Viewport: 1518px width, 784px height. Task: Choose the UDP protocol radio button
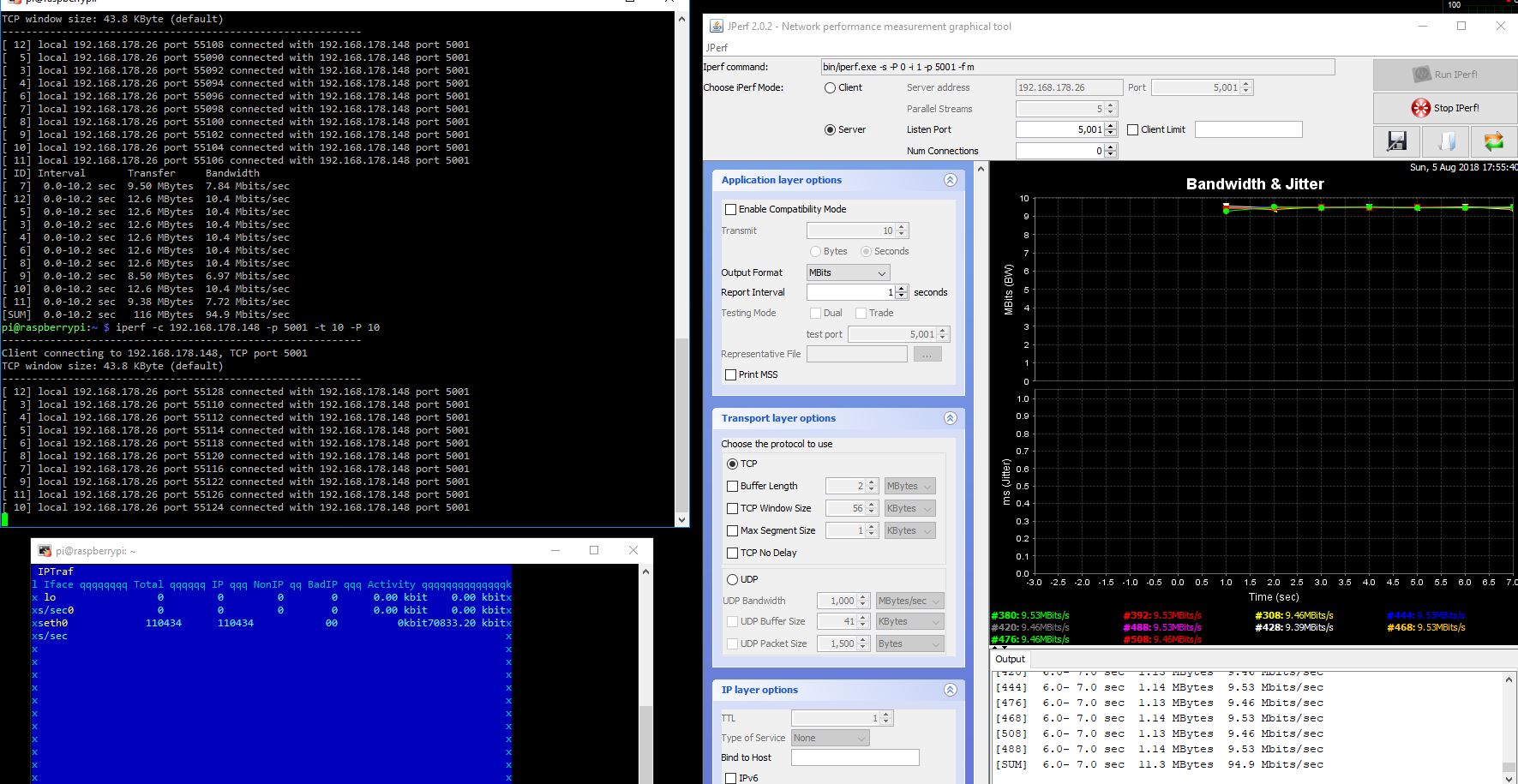[732, 579]
